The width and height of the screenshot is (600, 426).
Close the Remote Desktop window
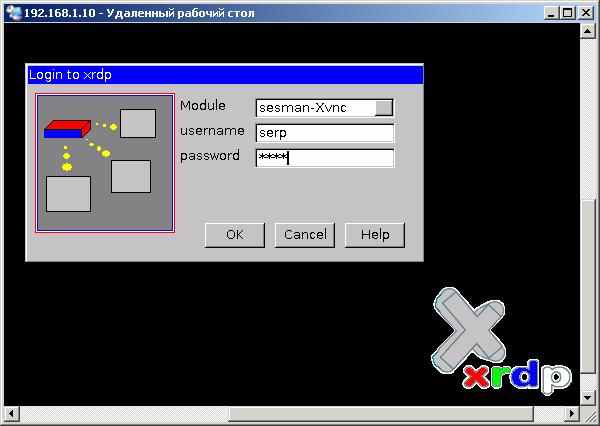(x=585, y=13)
